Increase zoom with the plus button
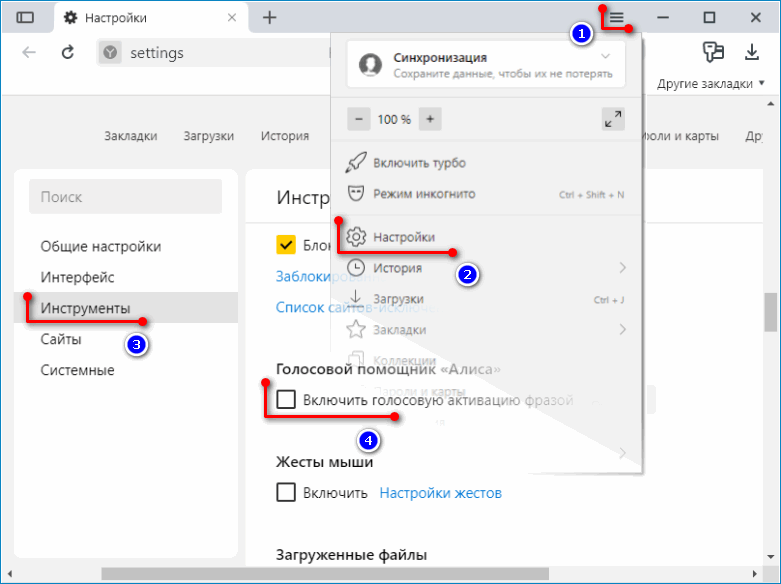 click(x=429, y=119)
